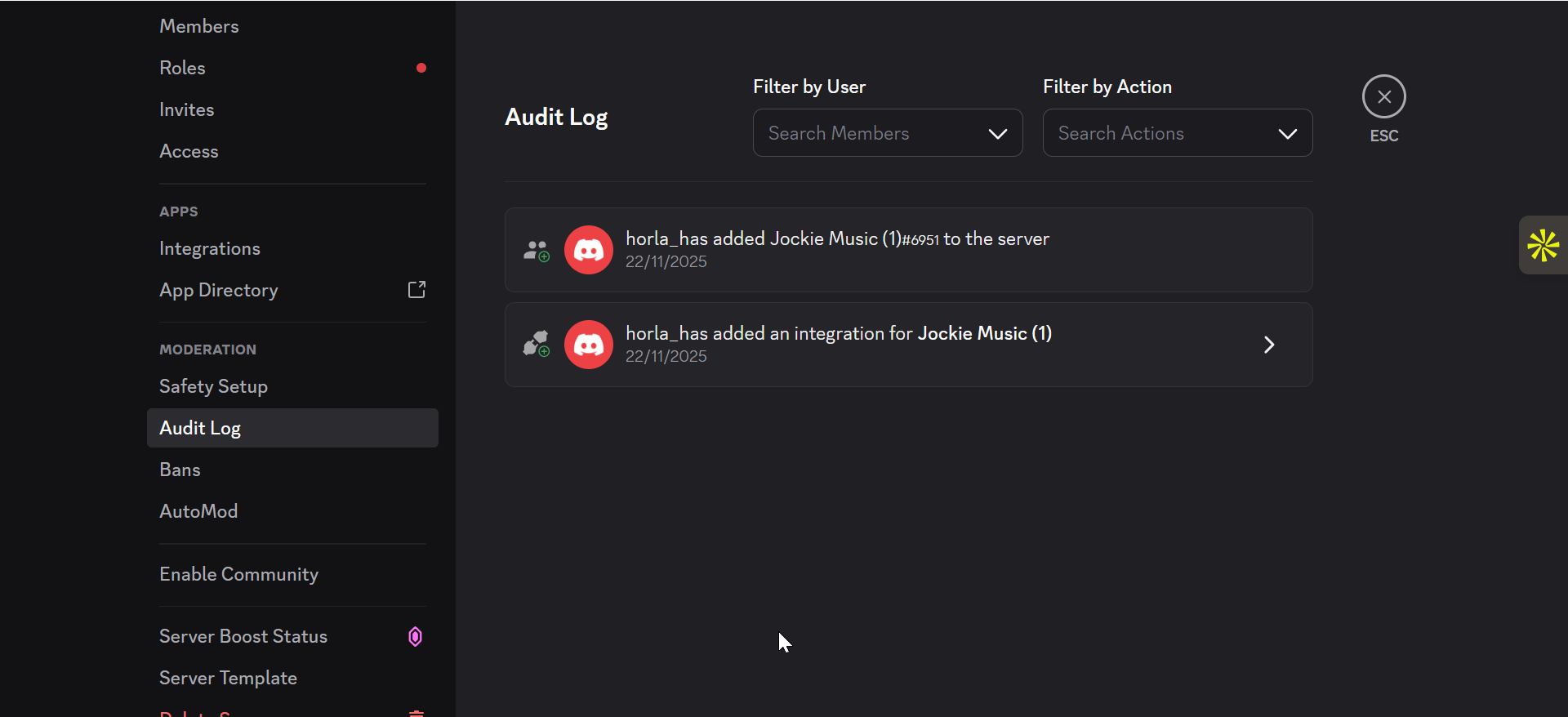
Task: Click the yellow starburst side widget icon
Action: pos(1543,245)
